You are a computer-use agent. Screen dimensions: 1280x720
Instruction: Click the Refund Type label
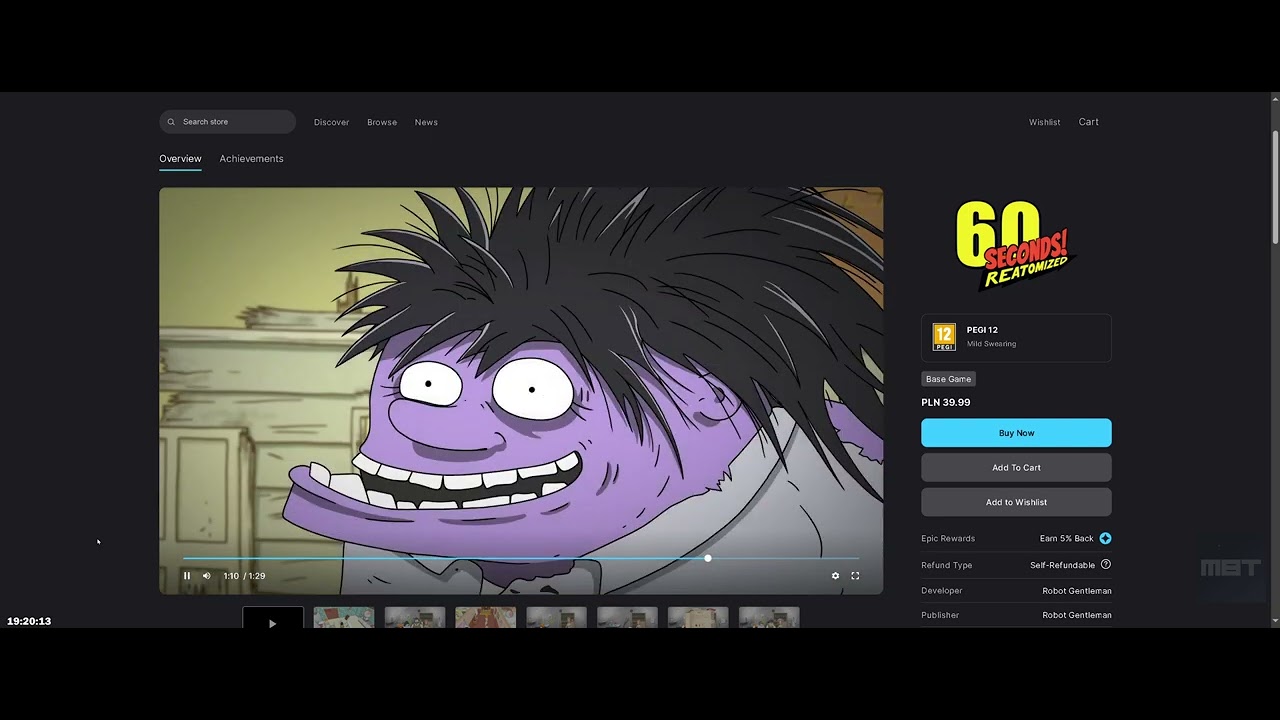coord(947,565)
